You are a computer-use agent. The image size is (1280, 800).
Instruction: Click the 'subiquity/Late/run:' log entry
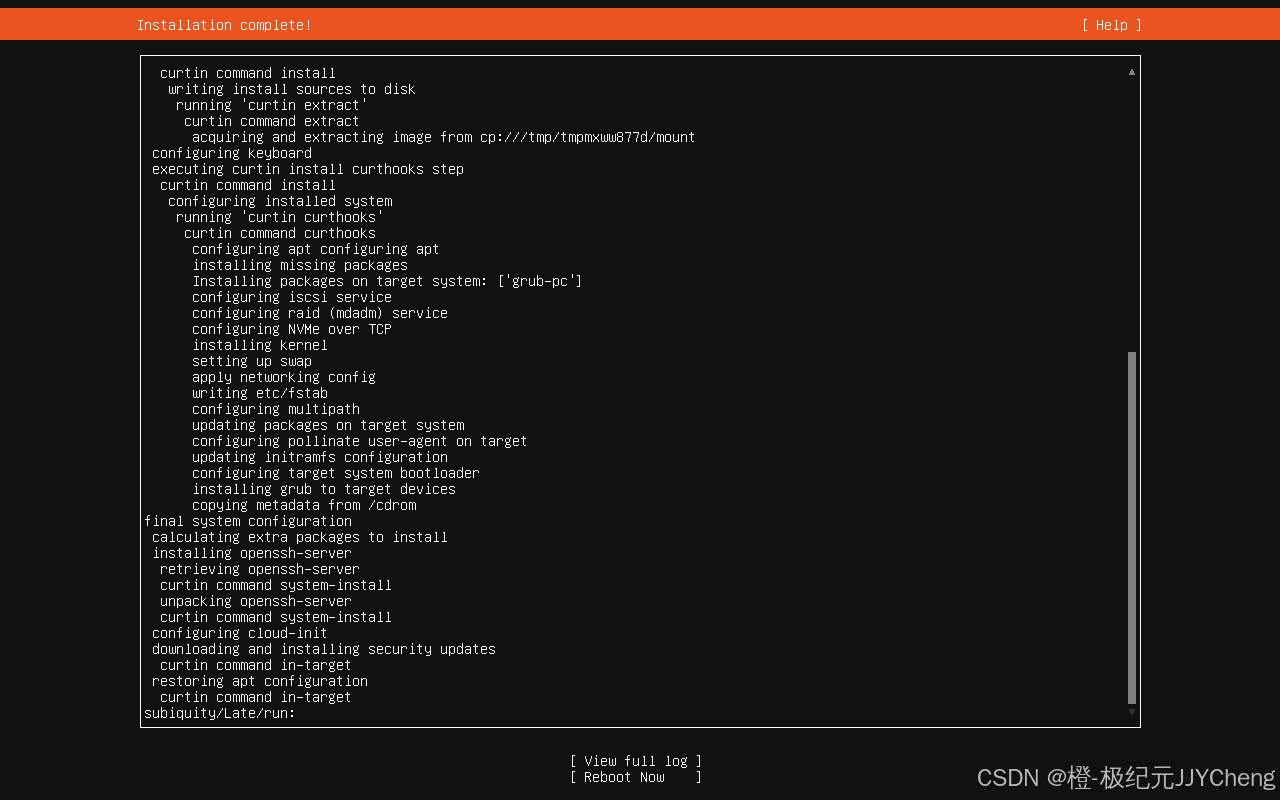point(220,713)
